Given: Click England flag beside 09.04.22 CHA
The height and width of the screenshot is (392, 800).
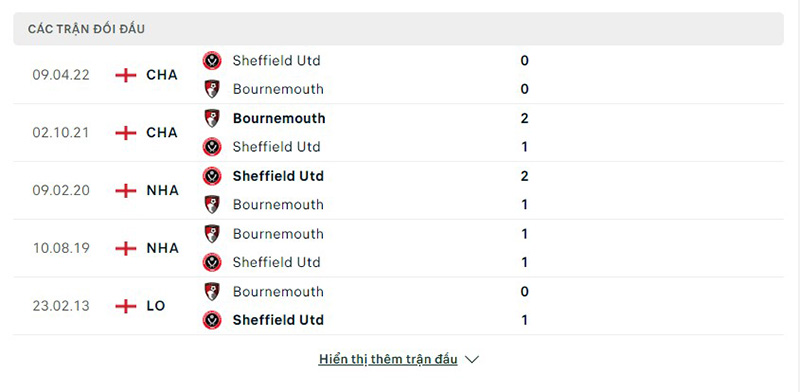Looking at the screenshot, I should (126, 76).
